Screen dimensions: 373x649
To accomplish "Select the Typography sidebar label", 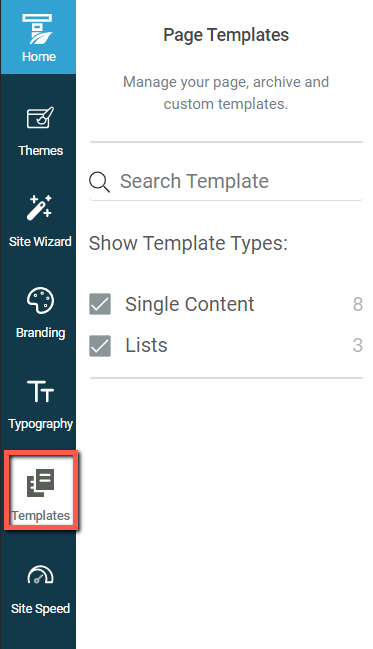I will [41, 424].
